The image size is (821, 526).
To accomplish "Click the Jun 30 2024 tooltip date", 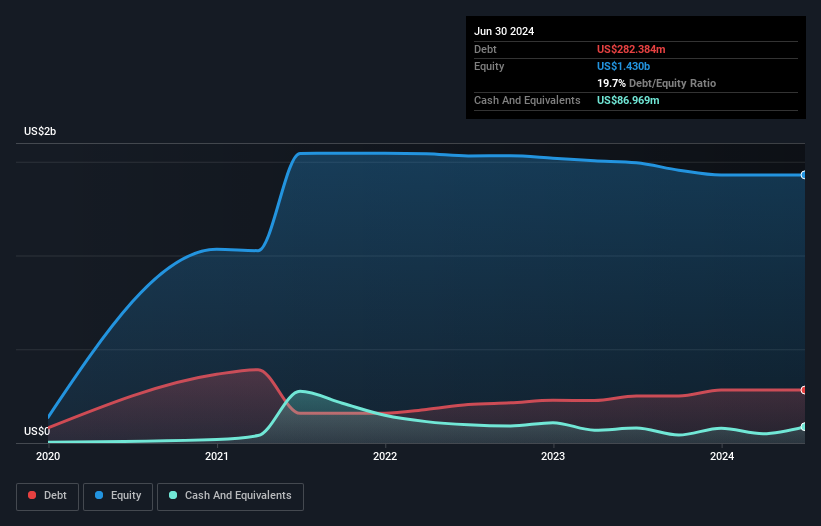I will tap(504, 31).
